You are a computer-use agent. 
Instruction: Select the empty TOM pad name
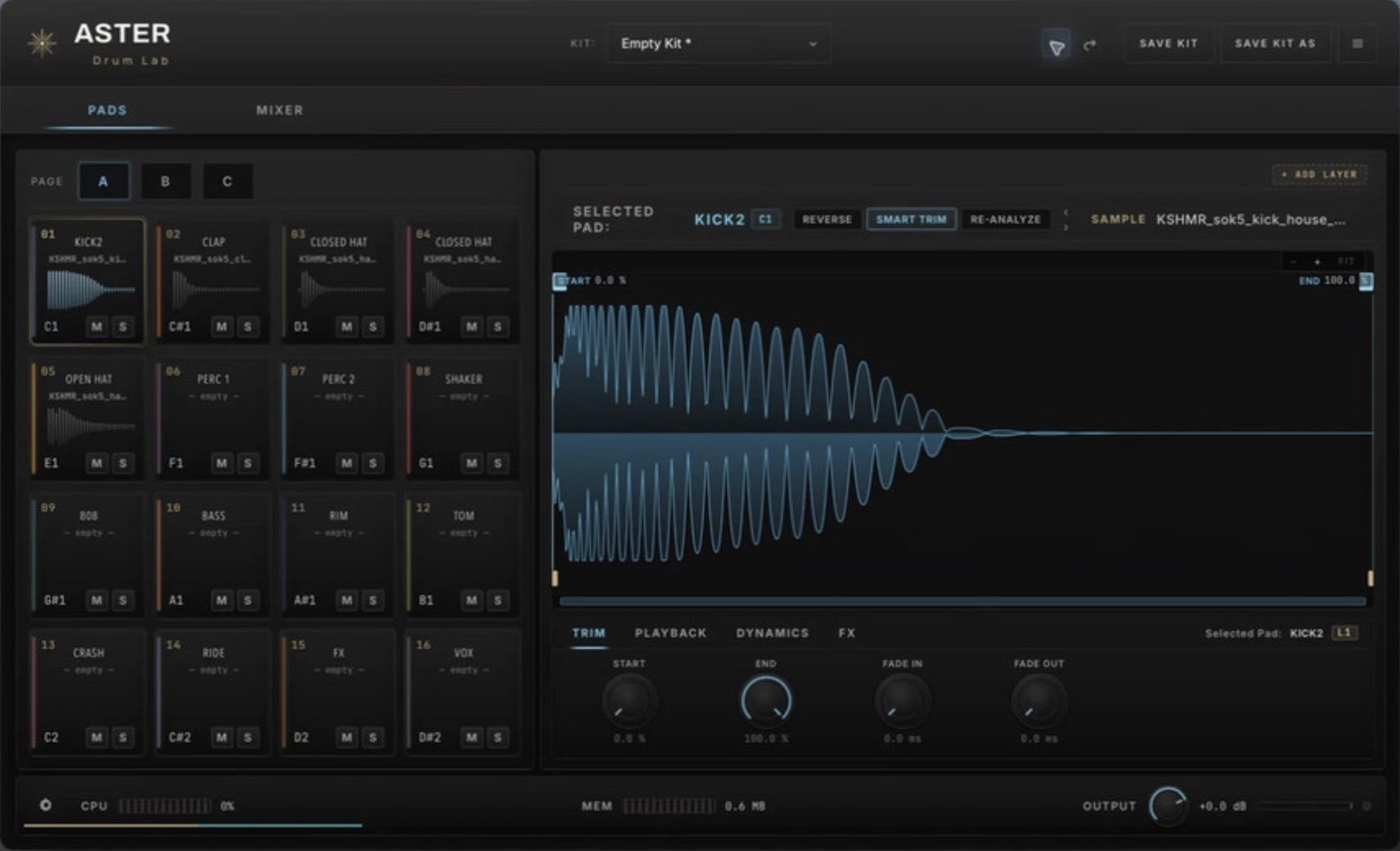[x=463, y=516]
